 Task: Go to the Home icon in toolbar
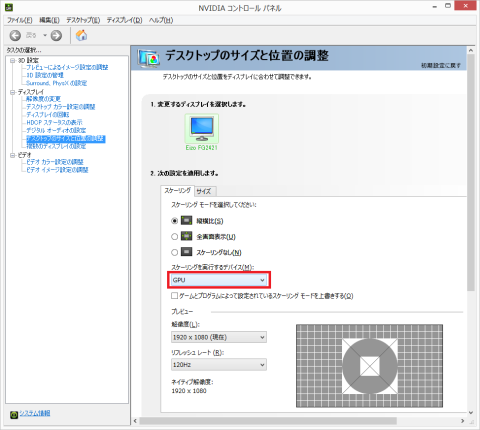coord(82,35)
